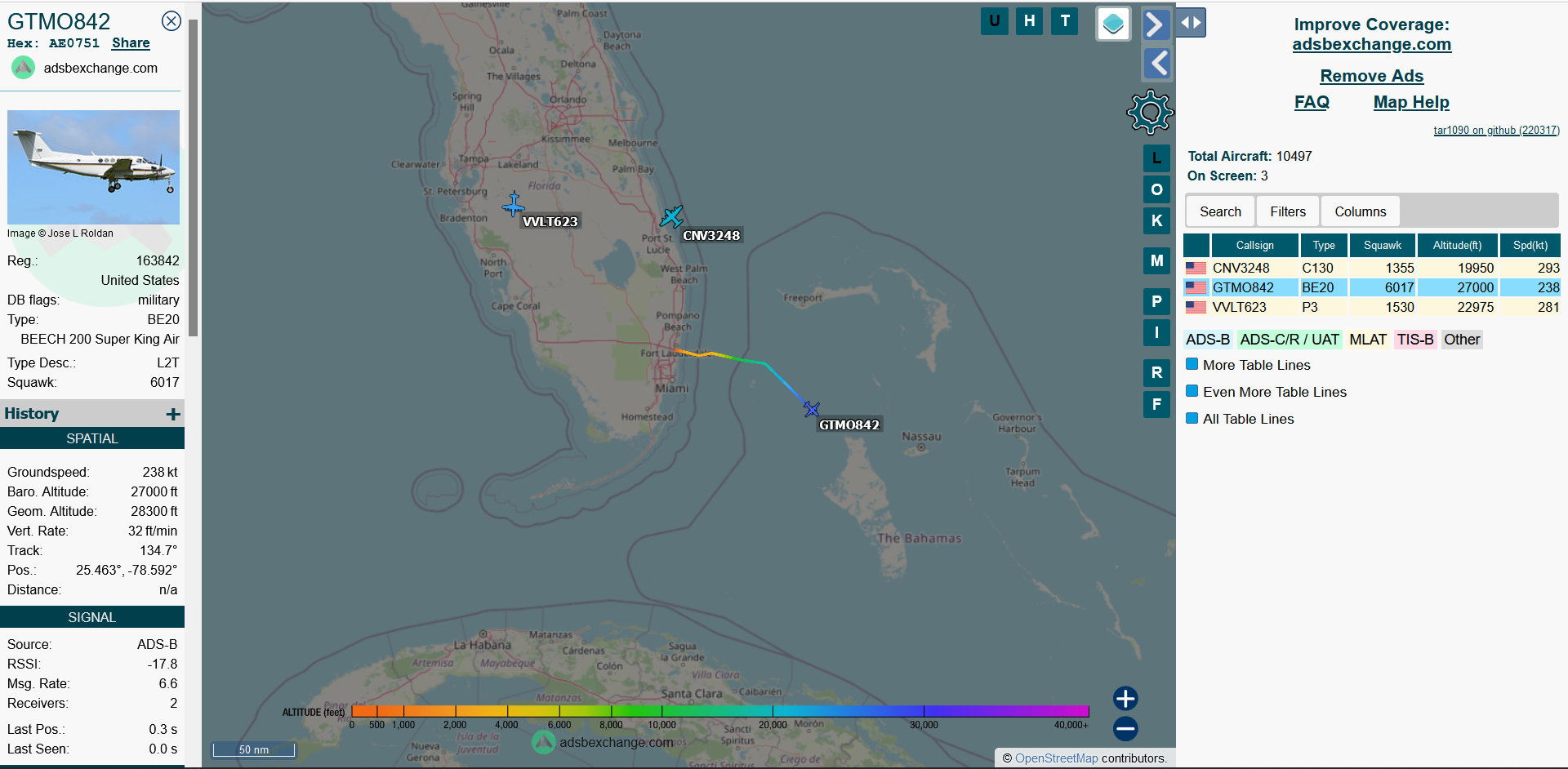
Task: Select the VVLT623 table row
Action: point(1372,307)
